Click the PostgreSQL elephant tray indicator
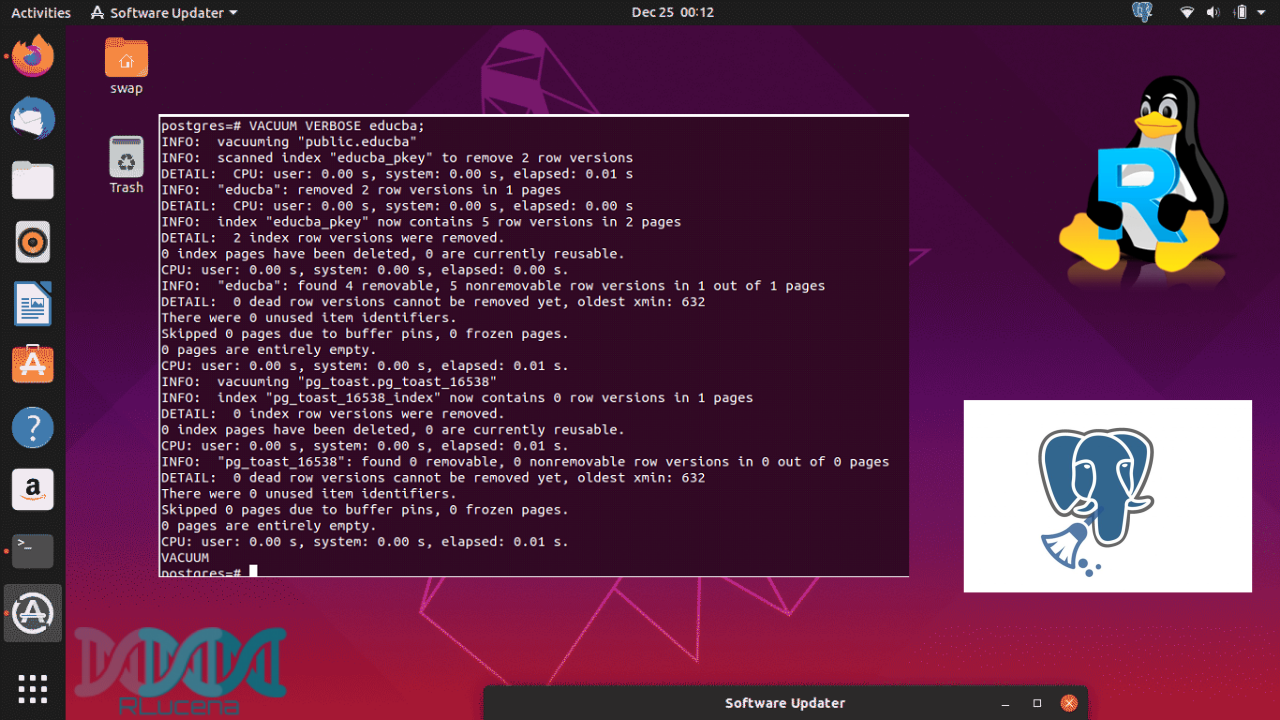Viewport: 1280px width, 720px height. coord(1142,12)
